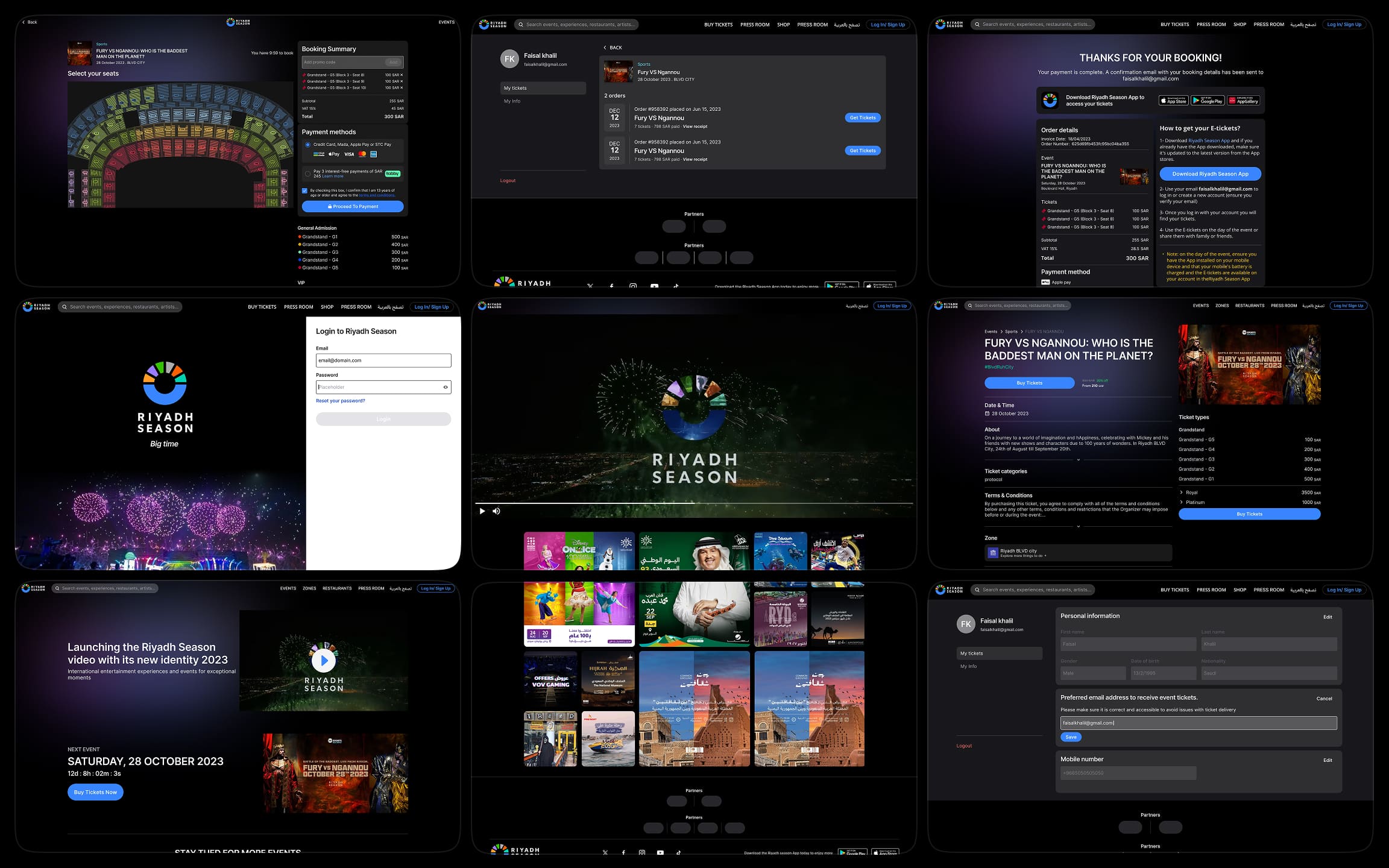Click the video progress bar
Image resolution: width=1389 pixels, height=868 pixels.
(693, 503)
